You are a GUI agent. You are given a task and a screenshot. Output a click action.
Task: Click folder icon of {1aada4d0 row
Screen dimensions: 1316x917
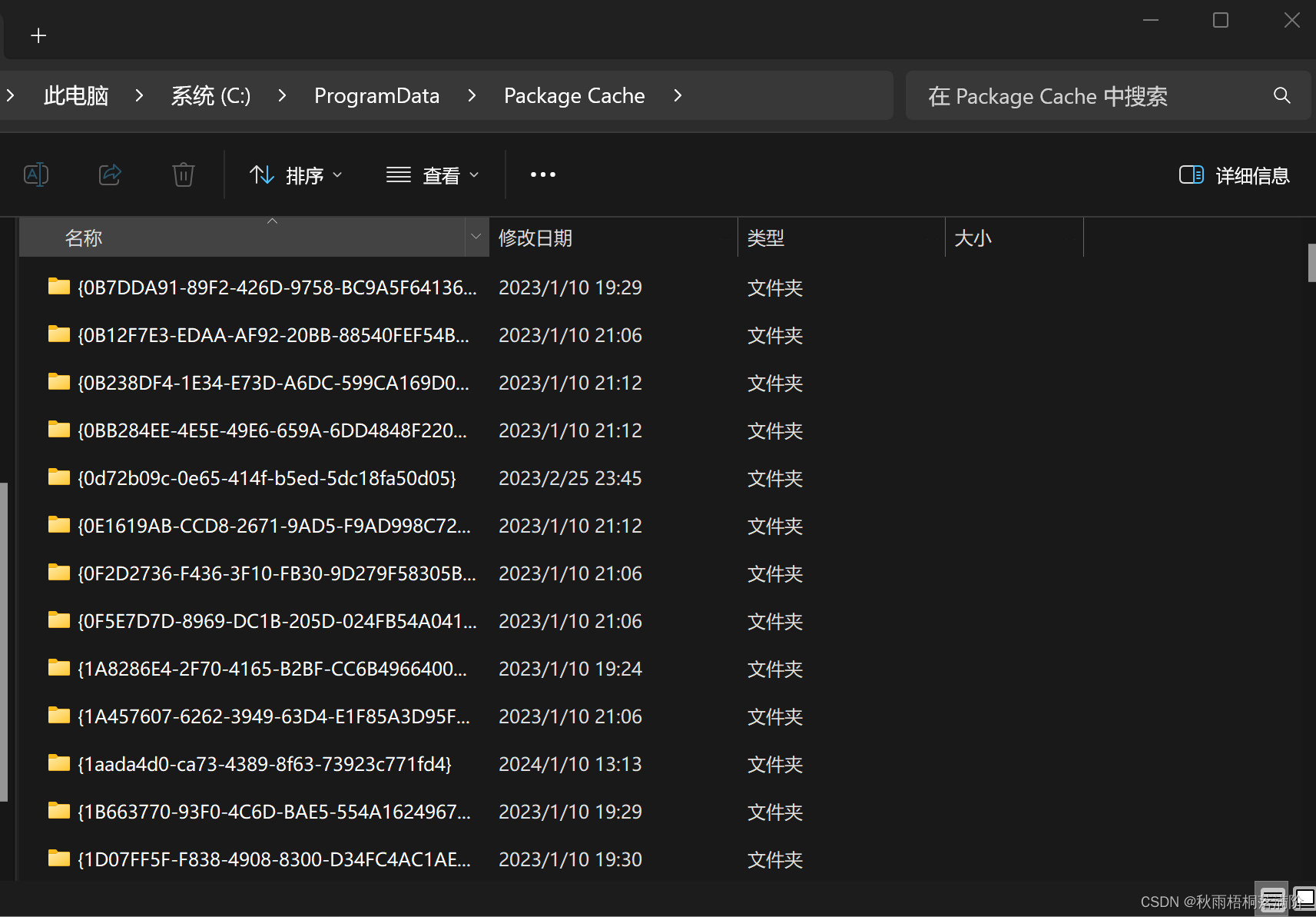pyautogui.click(x=59, y=763)
